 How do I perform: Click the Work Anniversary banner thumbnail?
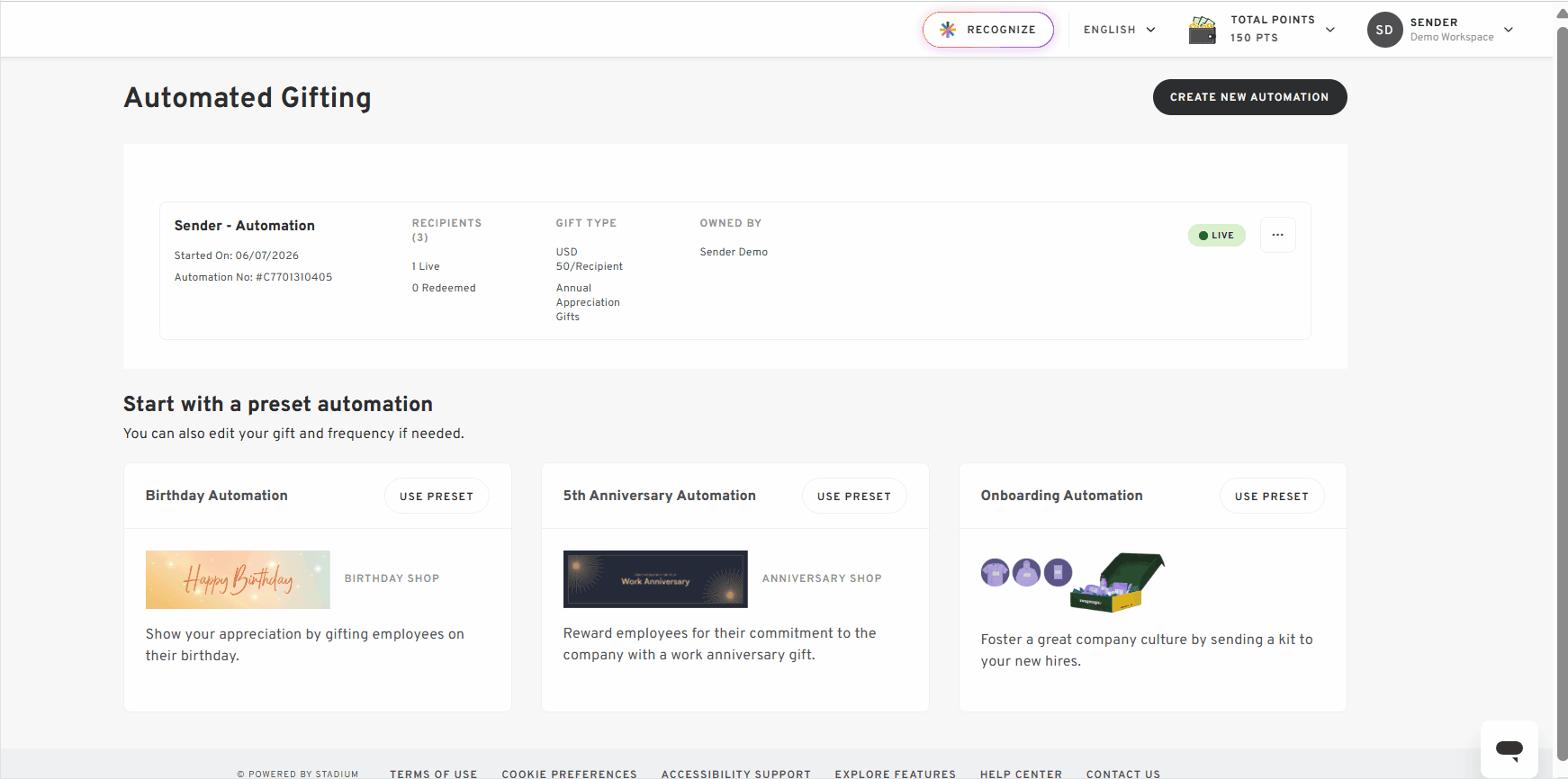click(x=655, y=579)
